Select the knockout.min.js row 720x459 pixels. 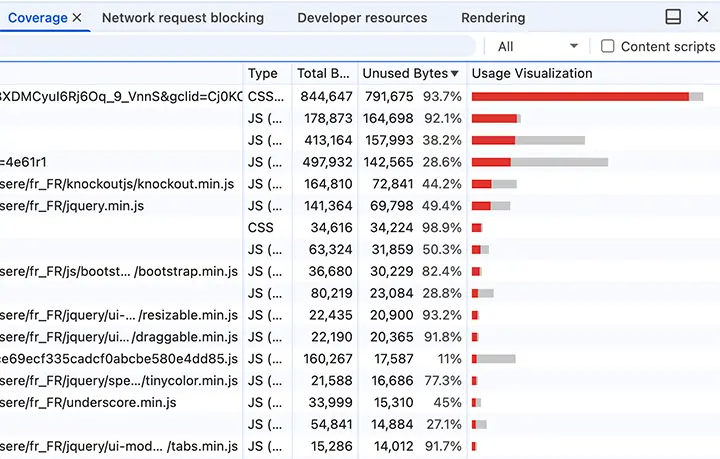point(360,184)
